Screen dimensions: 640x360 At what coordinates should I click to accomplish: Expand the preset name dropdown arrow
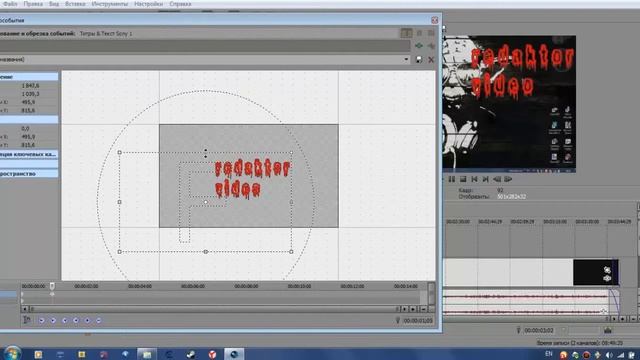tap(406, 60)
